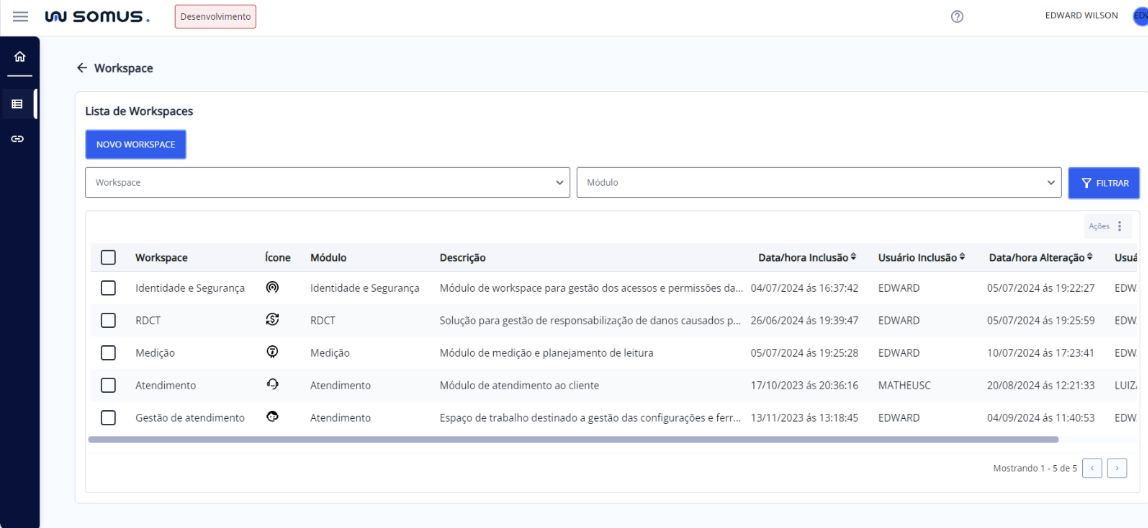Image resolution: width=1148 pixels, height=528 pixels.
Task: Select the 'Módulo de atendimento ao cliente' description
Action: pos(520,385)
